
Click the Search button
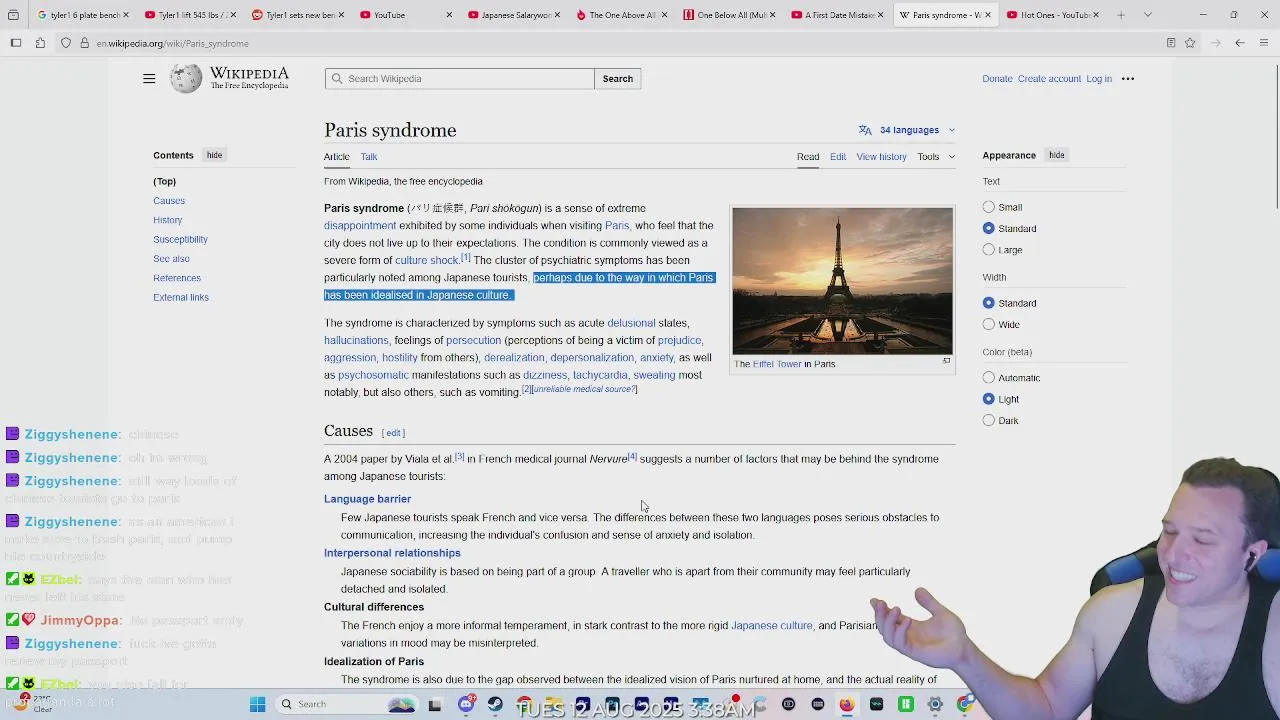tap(618, 79)
